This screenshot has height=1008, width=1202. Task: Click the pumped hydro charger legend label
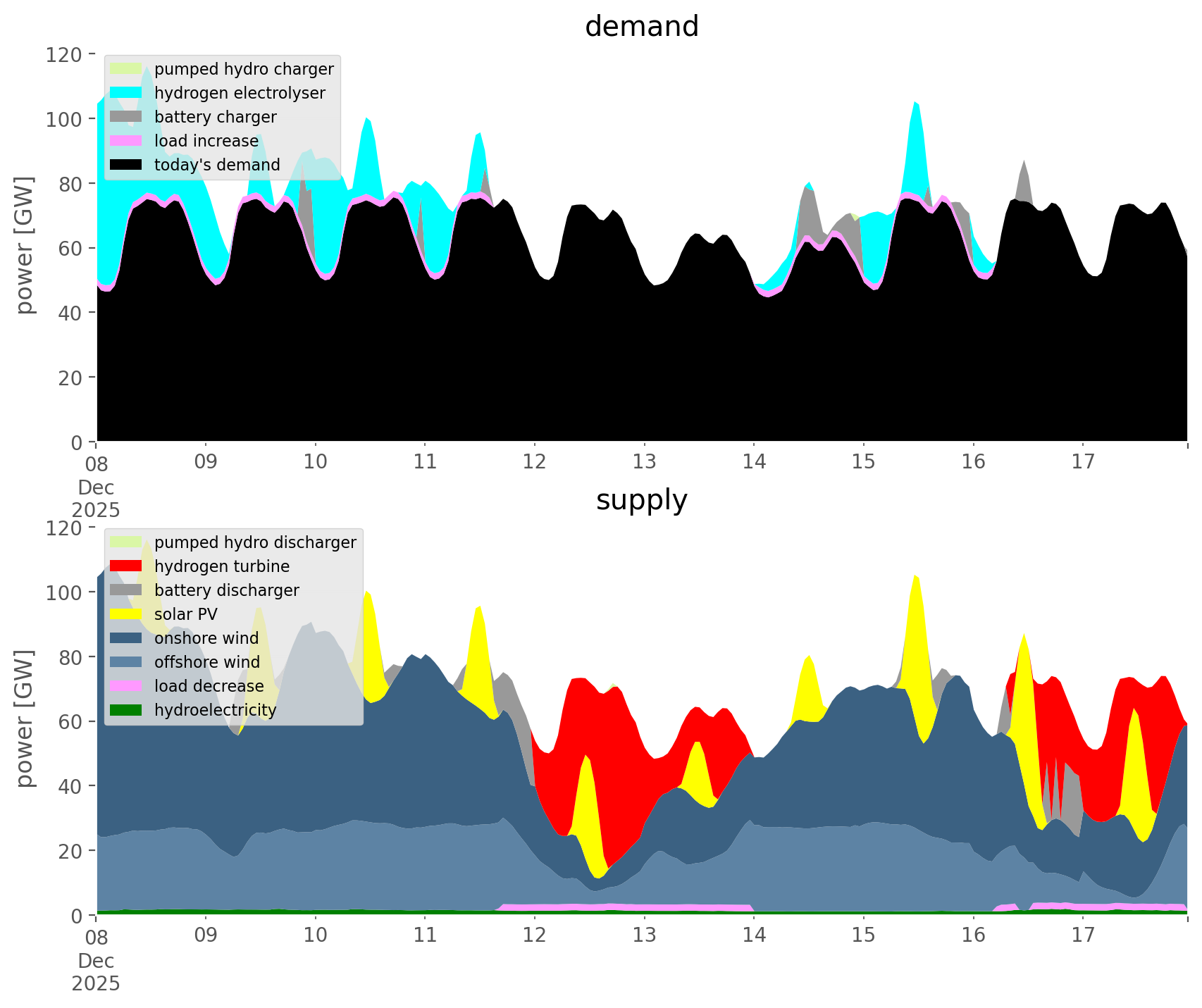244,69
